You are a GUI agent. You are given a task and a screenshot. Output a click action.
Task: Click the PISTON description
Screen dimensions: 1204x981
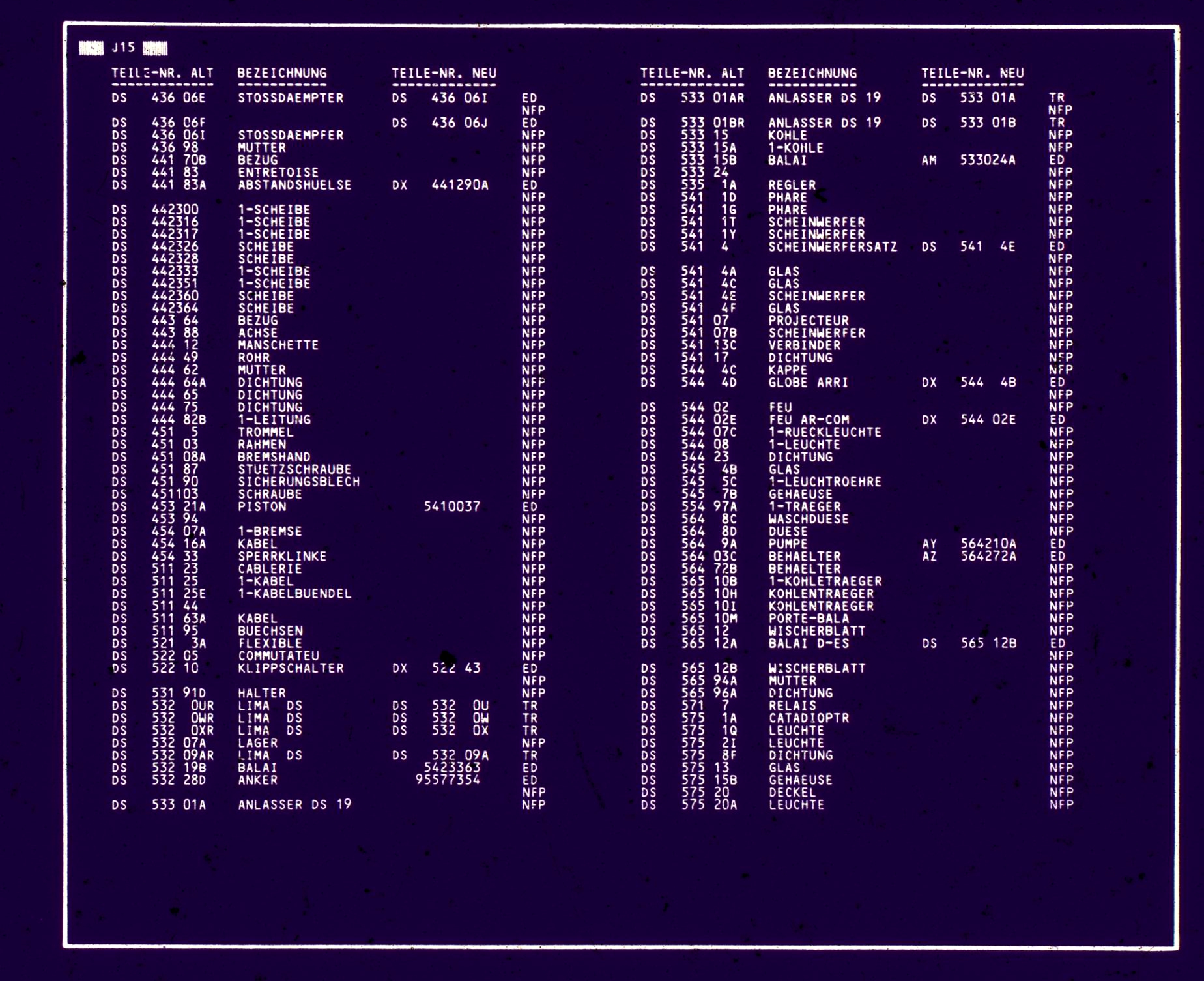(x=262, y=506)
